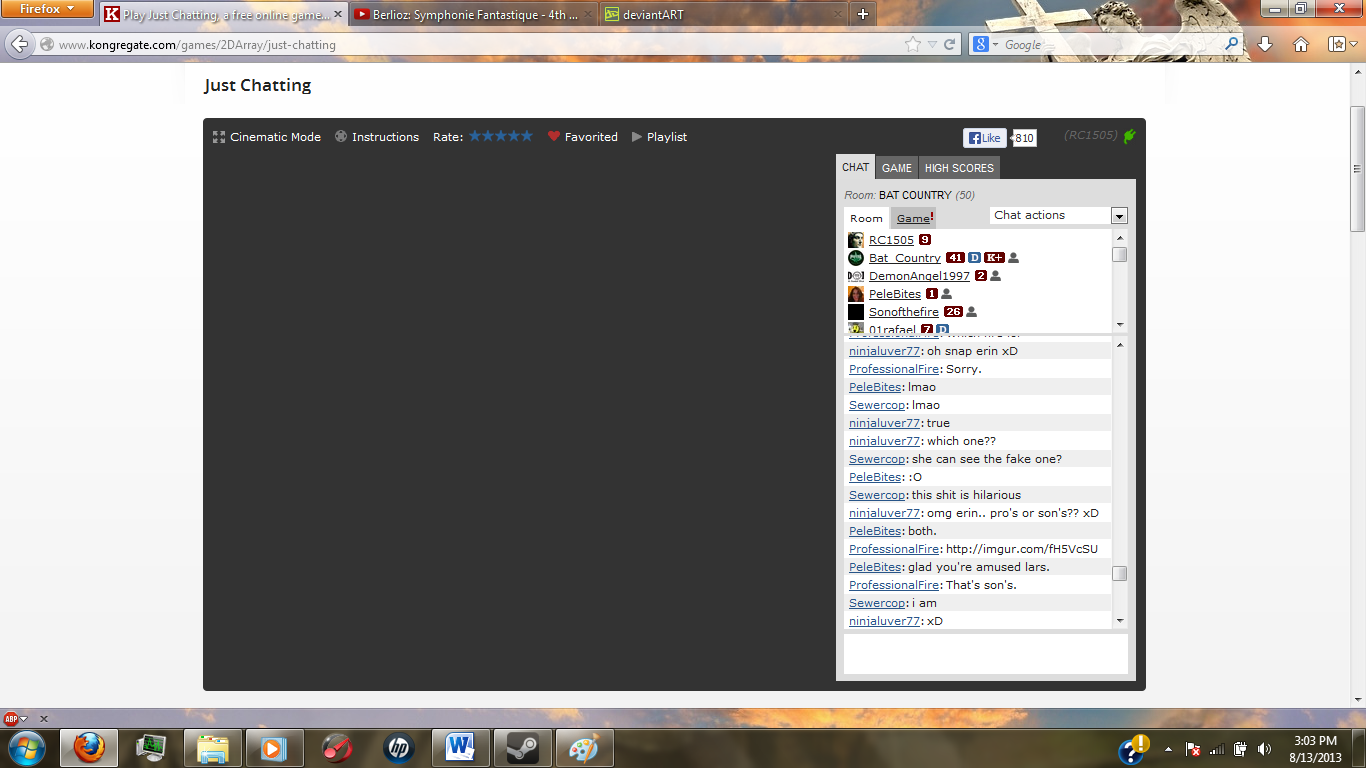
Task: Click the chat log scrollbar thumb
Action: (x=1120, y=573)
